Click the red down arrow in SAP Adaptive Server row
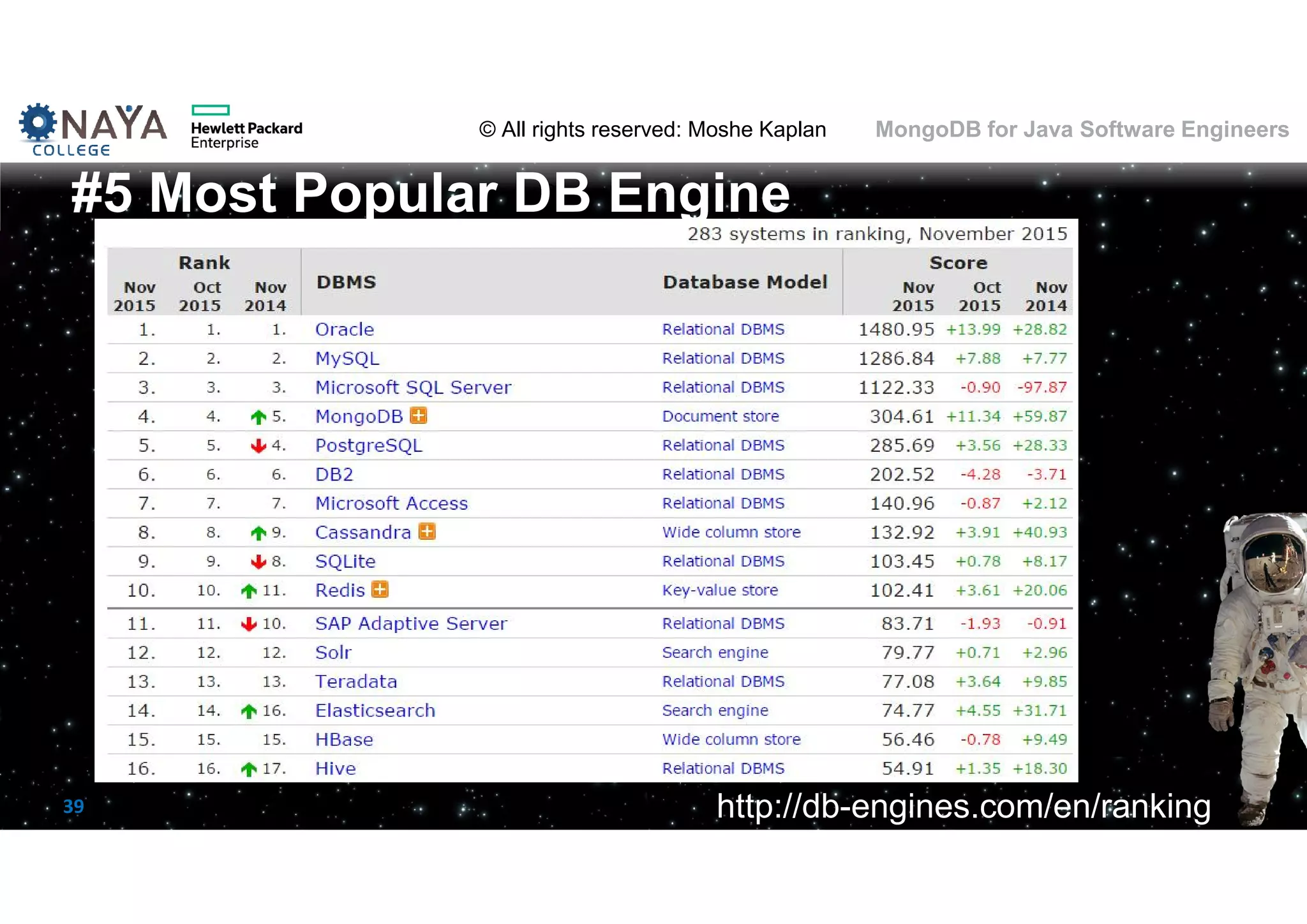Image resolution: width=1307 pixels, height=924 pixels. [249, 624]
